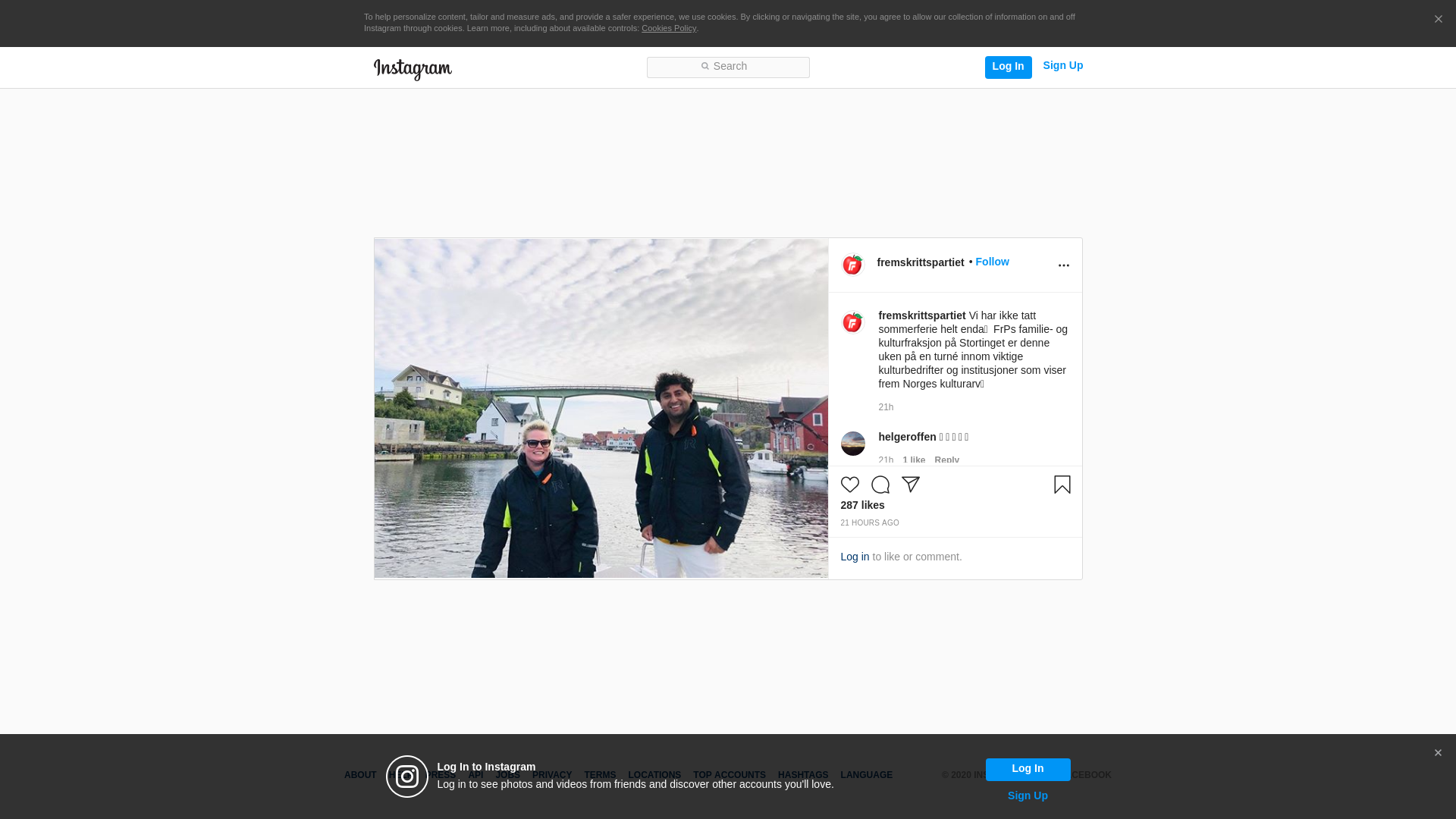Click the 21 HOURS AGO timestamp
Image resolution: width=1456 pixels, height=819 pixels.
pos(870,523)
